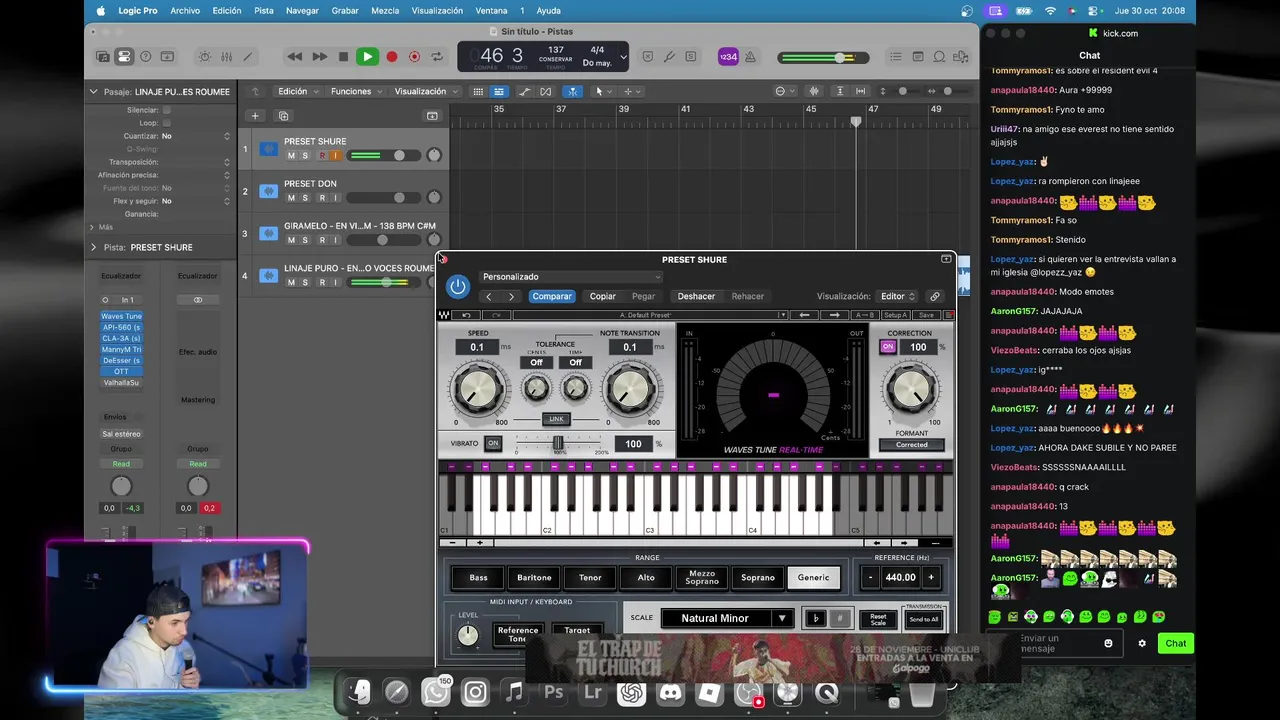Screen dimensions: 1280x720
Task: Open Quick Help question-mark icon
Action: click(146, 57)
